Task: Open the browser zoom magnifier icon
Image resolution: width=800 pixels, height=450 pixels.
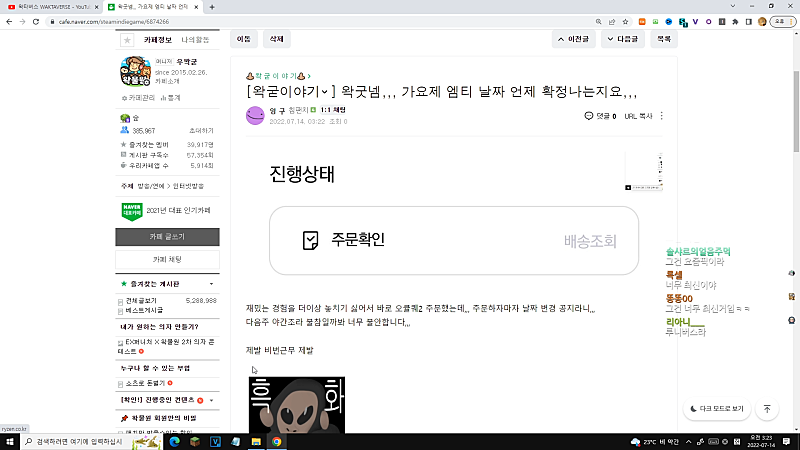Action: point(598,22)
